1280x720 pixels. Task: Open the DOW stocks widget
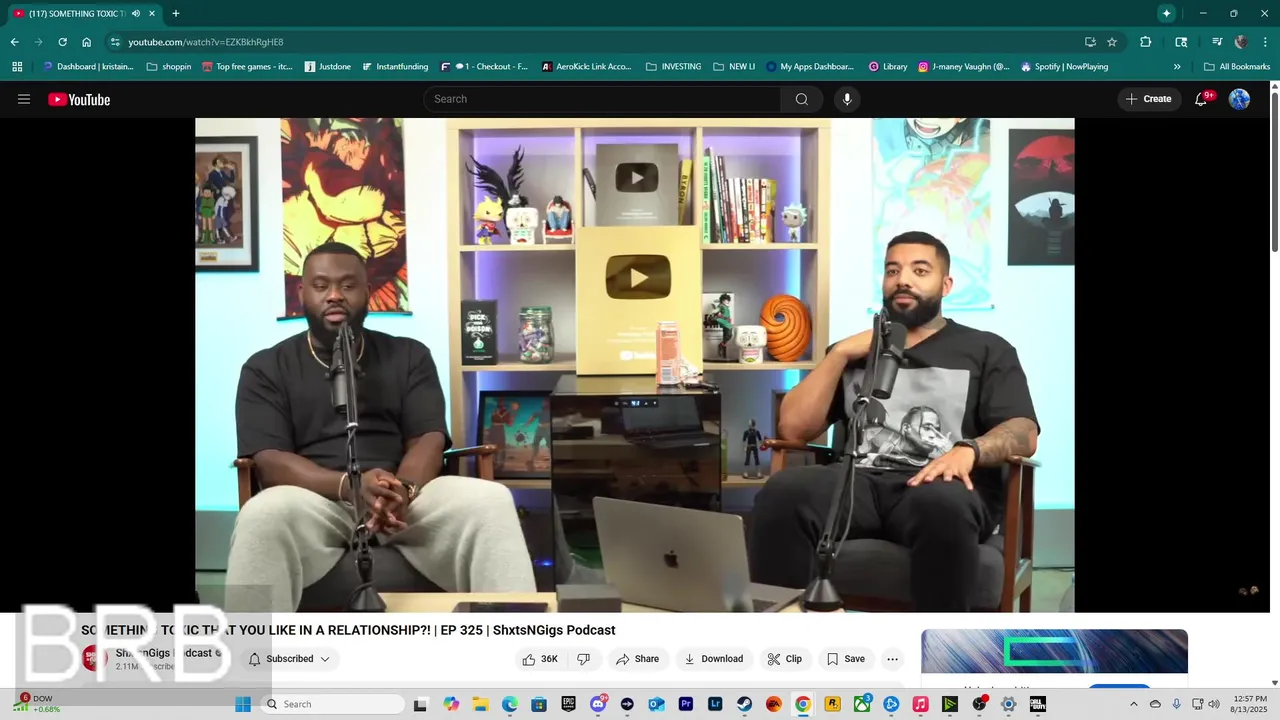coord(38,704)
